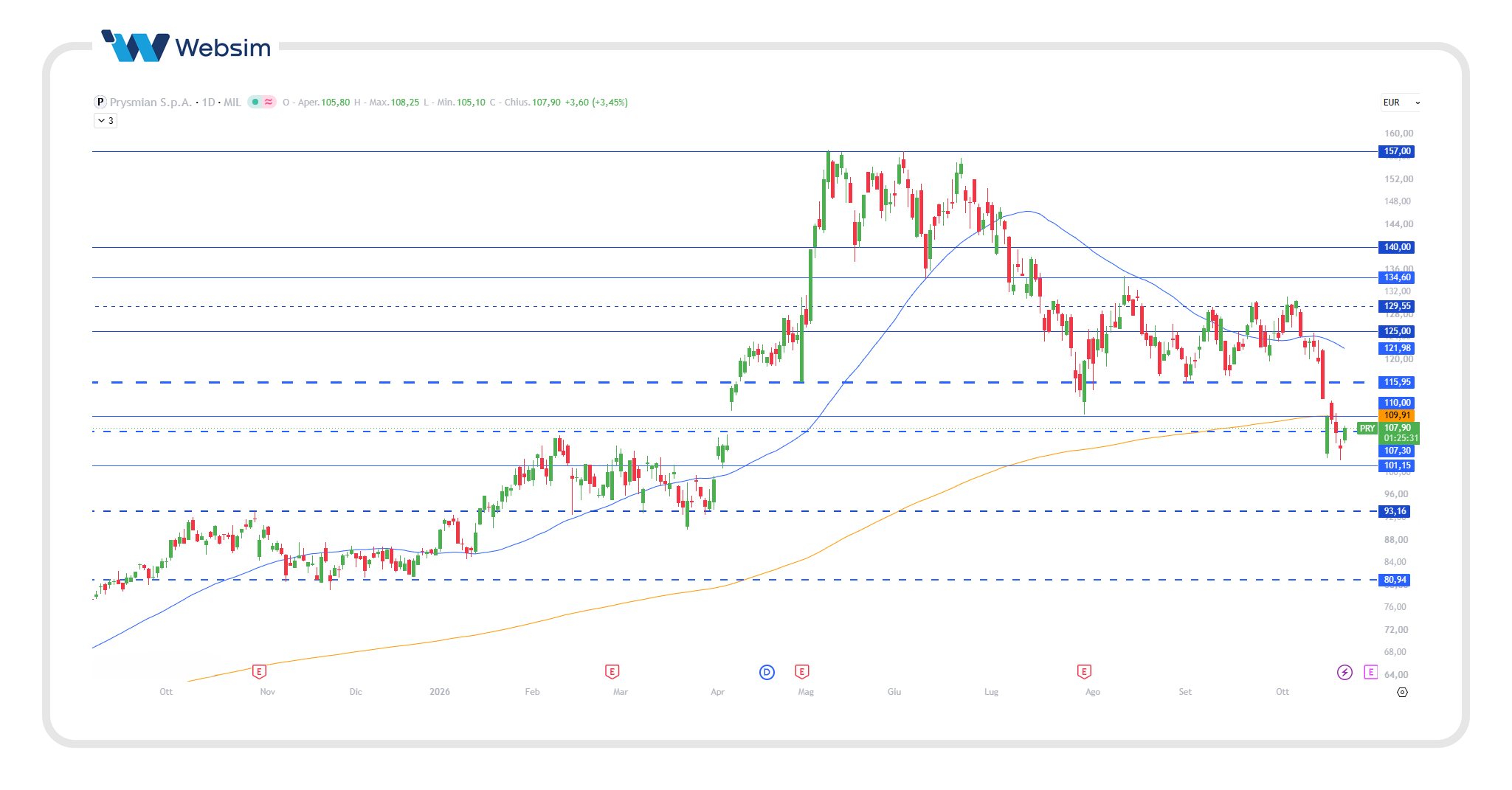
Task: Click the 125,00 price level label
Action: 1397,331
